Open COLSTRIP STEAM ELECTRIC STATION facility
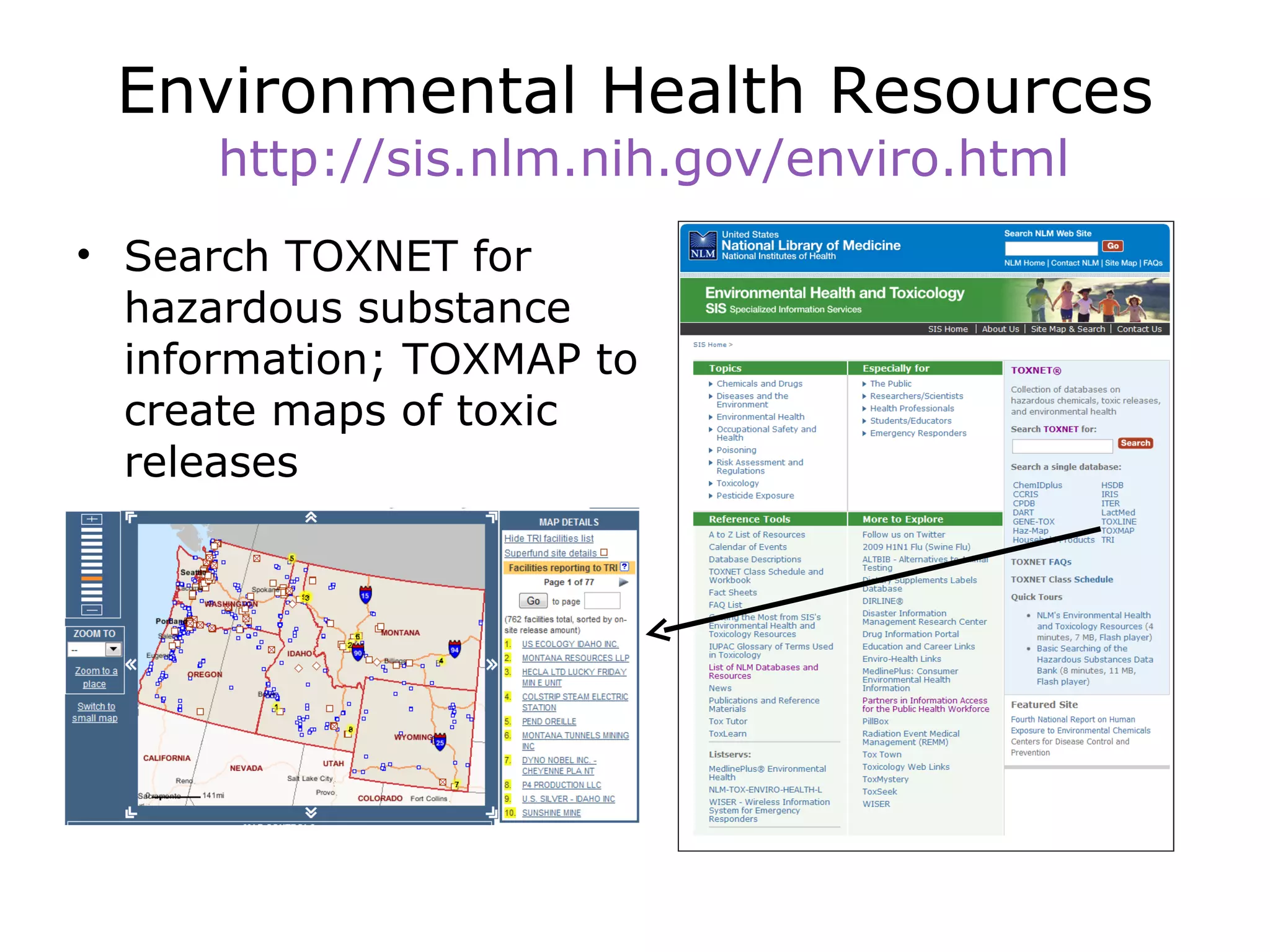Viewport: 1270px width, 952px height. click(x=575, y=702)
